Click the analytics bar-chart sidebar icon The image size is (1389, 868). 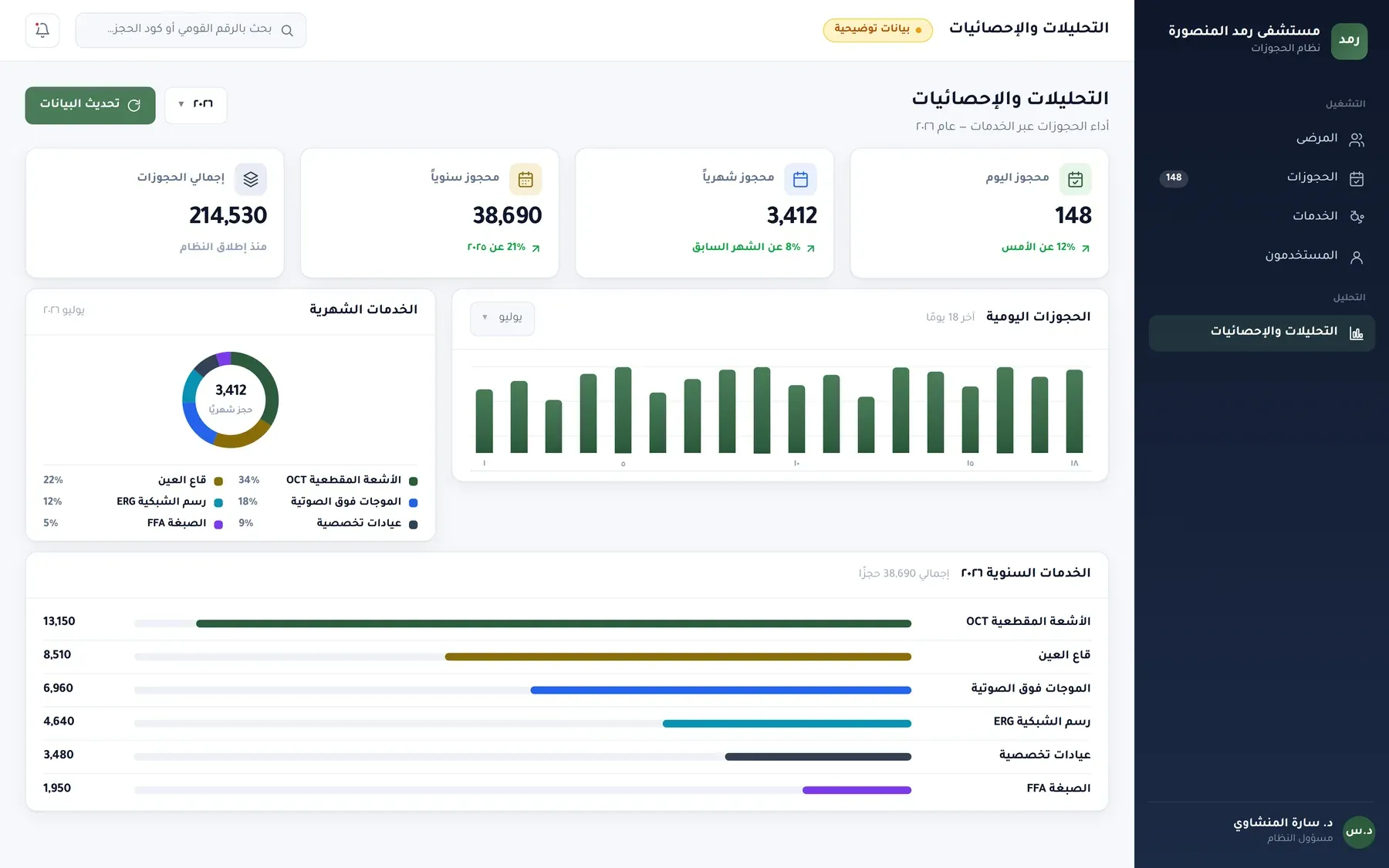click(x=1357, y=333)
